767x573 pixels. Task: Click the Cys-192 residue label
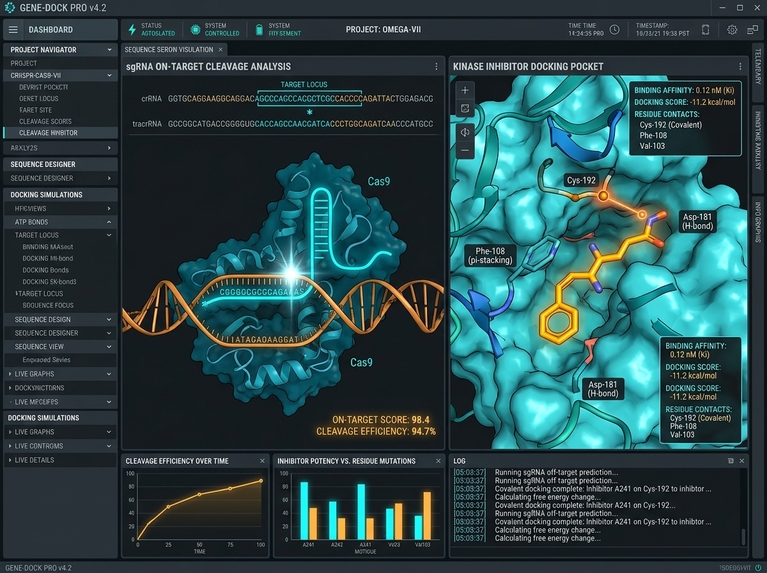(x=581, y=180)
